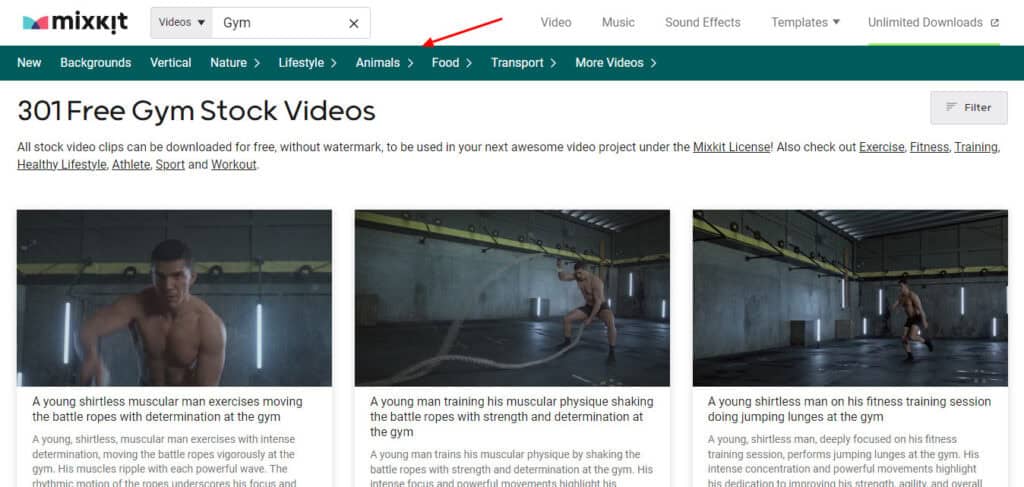Image resolution: width=1024 pixels, height=487 pixels.
Task: Expand the More Videos menu
Action: pyautogui.click(x=615, y=63)
